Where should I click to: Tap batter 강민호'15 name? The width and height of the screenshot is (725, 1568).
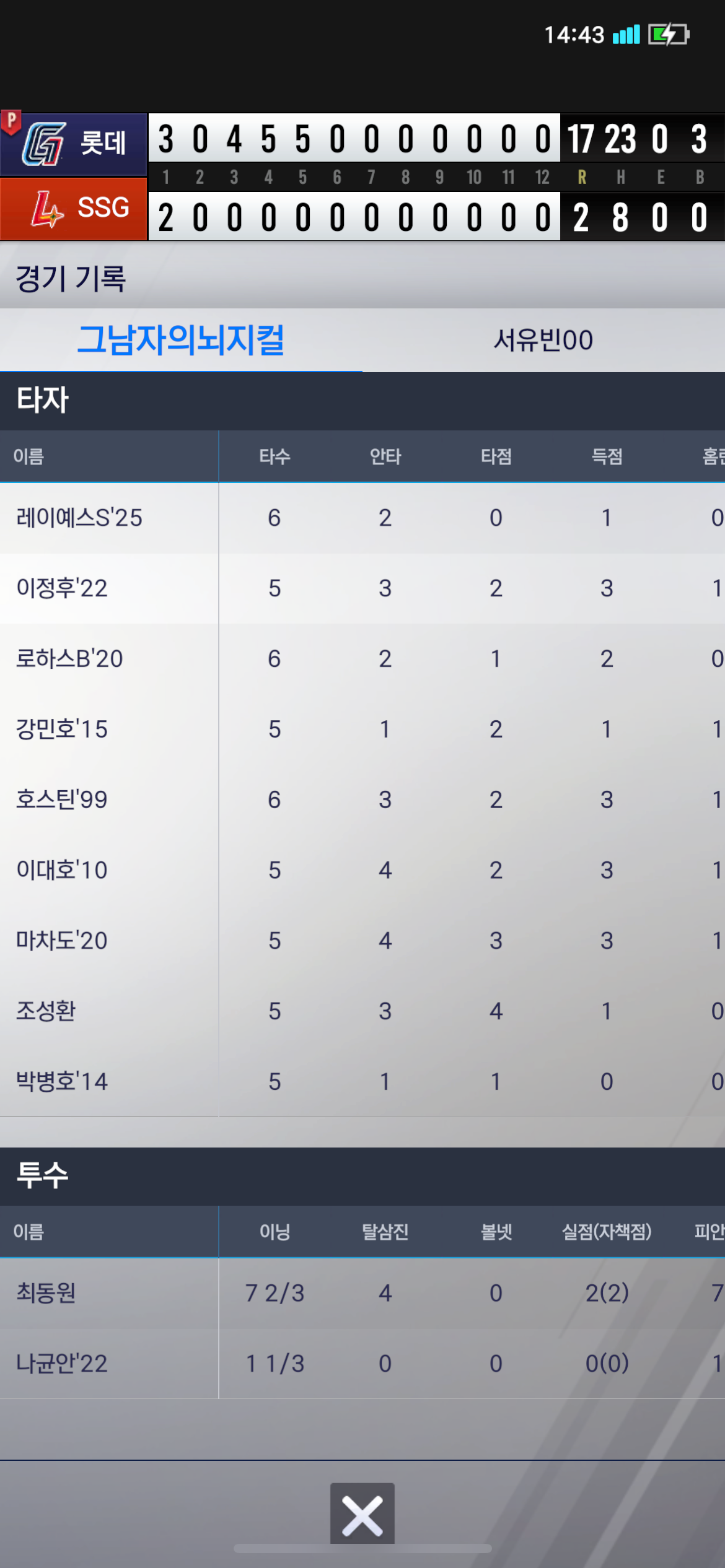(62, 730)
